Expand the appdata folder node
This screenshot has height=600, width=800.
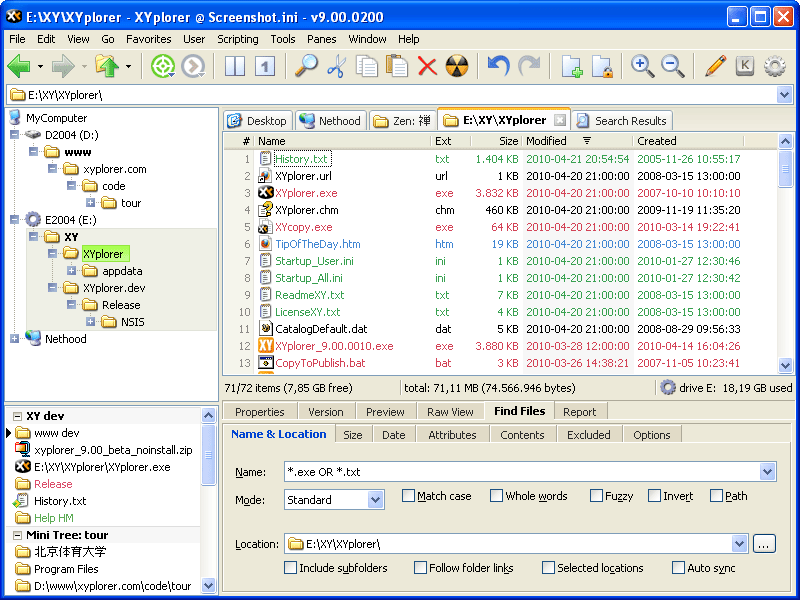click(x=71, y=271)
